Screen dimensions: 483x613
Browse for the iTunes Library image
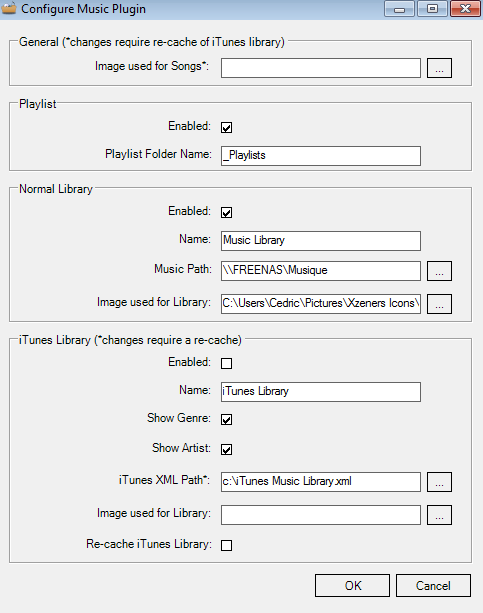pyautogui.click(x=439, y=515)
